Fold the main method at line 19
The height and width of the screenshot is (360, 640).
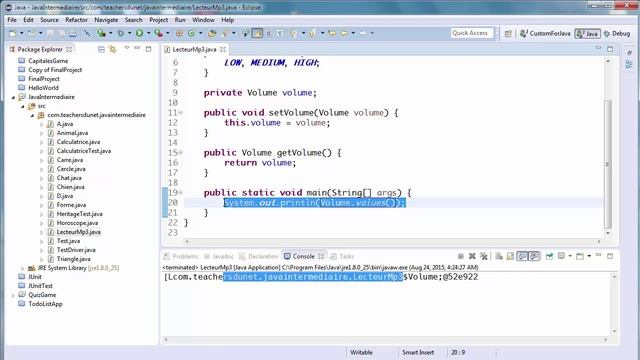click(x=180, y=192)
